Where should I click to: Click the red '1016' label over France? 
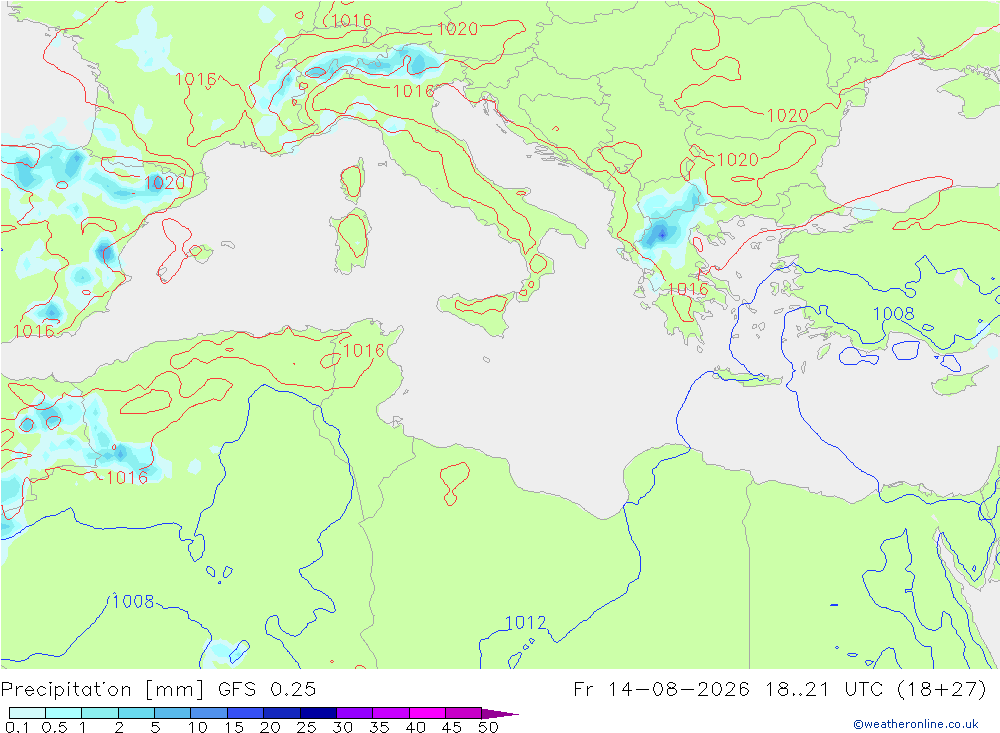[196, 80]
